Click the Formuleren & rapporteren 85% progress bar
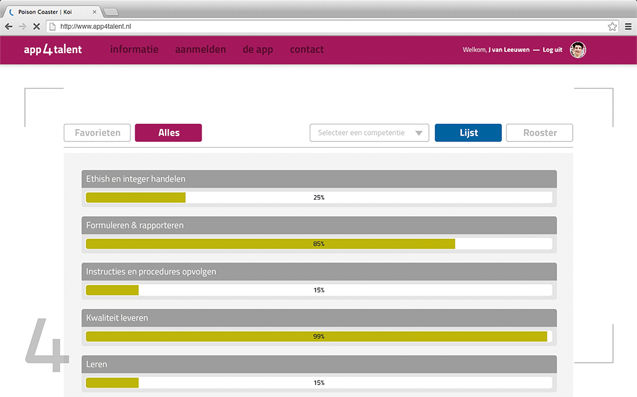Image resolution: width=637 pixels, height=397 pixels. click(x=319, y=244)
